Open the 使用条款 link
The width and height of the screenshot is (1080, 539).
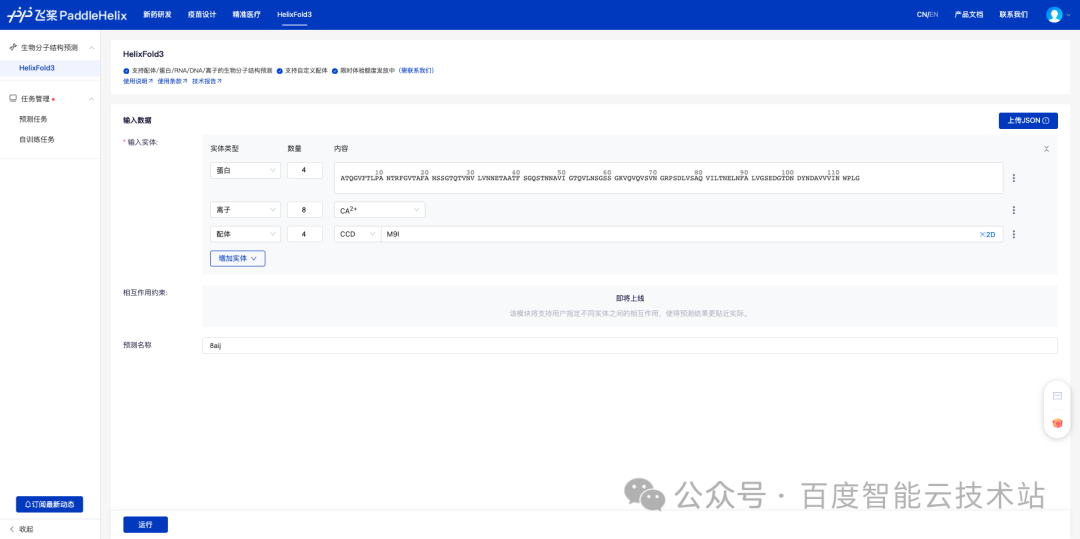click(x=172, y=81)
